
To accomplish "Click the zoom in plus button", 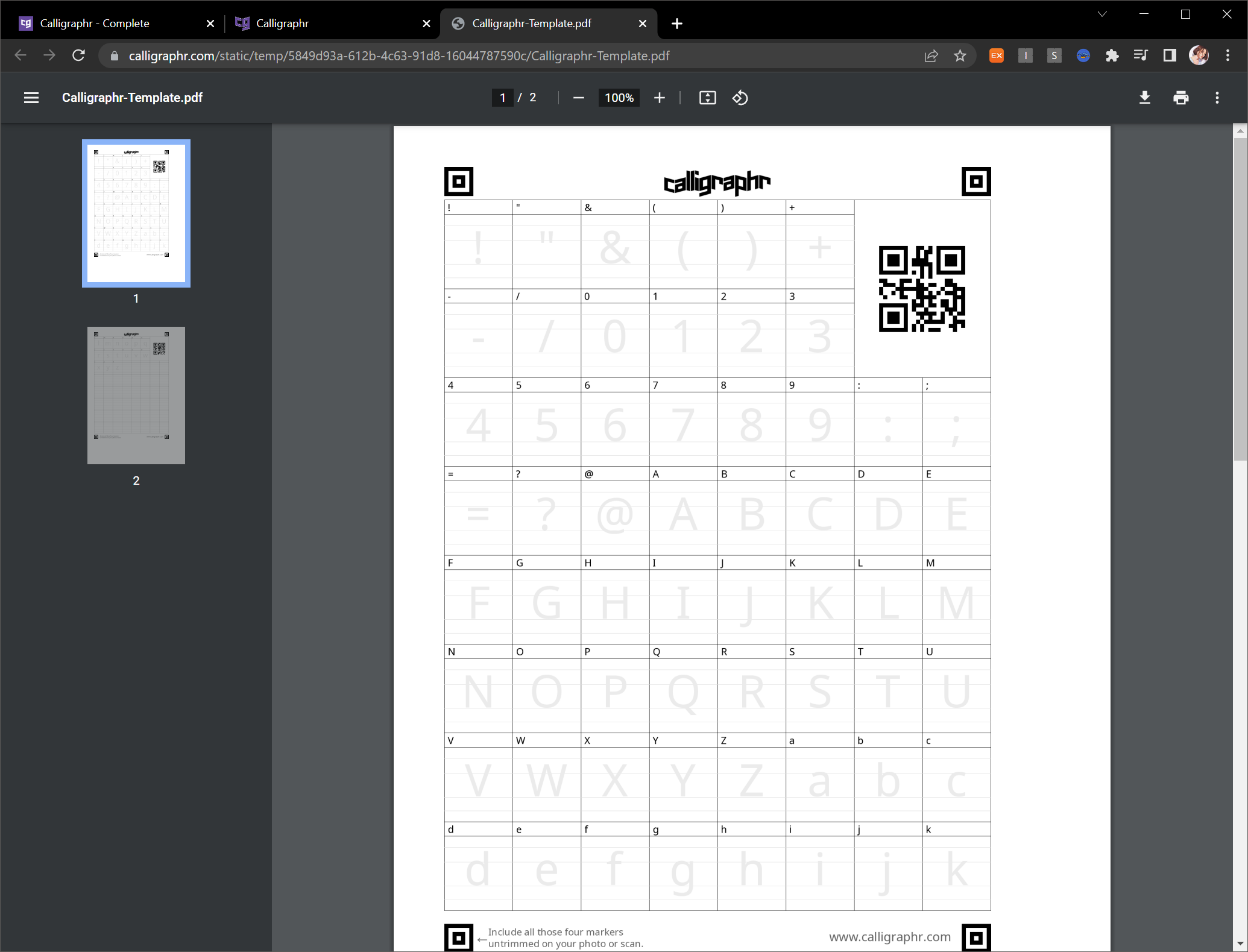I will point(660,98).
